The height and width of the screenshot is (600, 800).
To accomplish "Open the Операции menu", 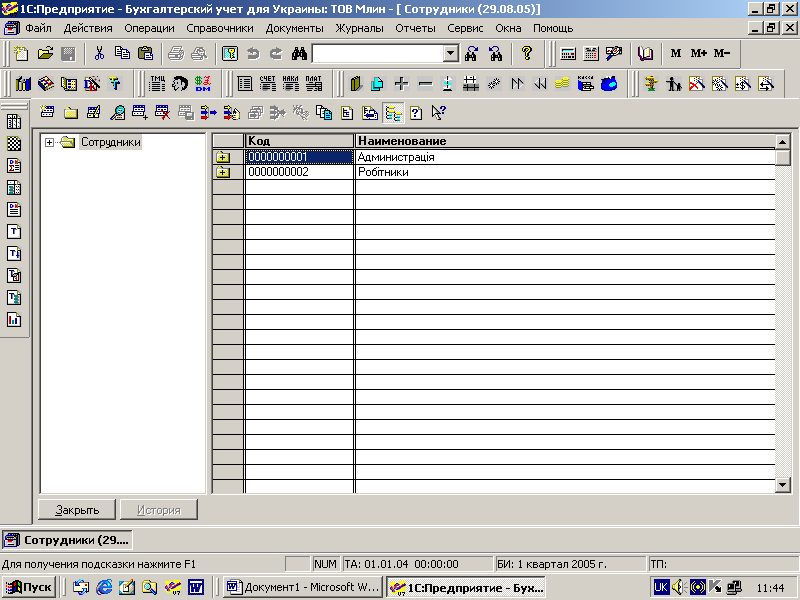I will (x=149, y=28).
